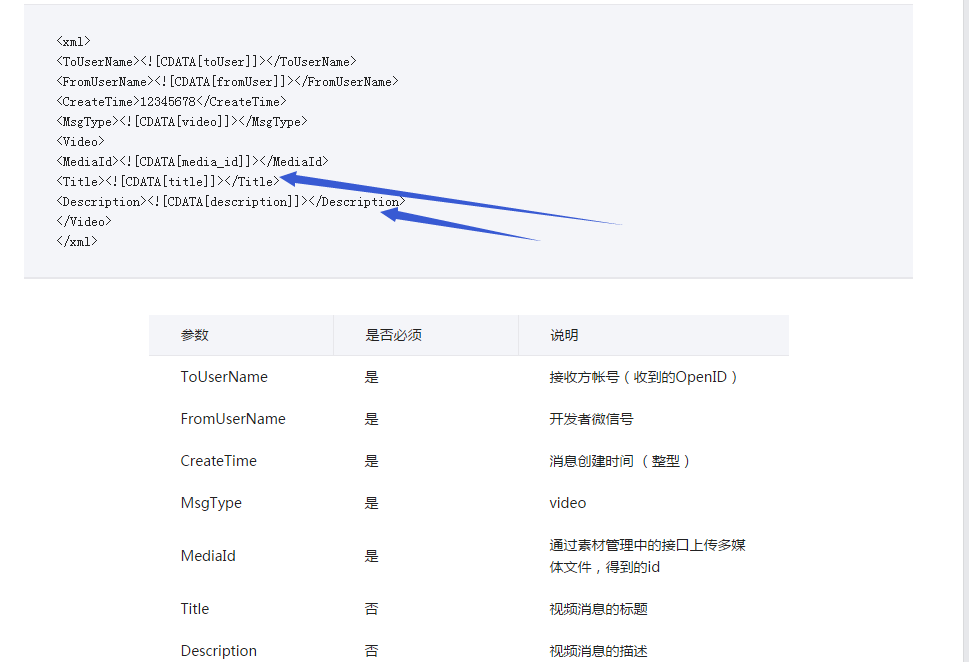969x662 pixels.
Task: Select the ToUserName parameter cell
Action: click(224, 377)
